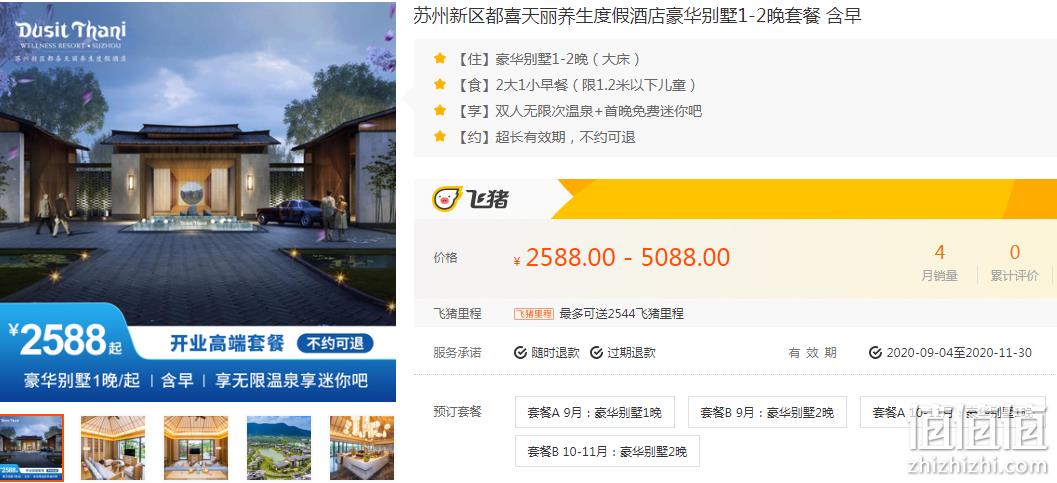Screen dimensions: 1057x483
Task: Choose the 套餐A 10-11月 package option
Action: 953,412
